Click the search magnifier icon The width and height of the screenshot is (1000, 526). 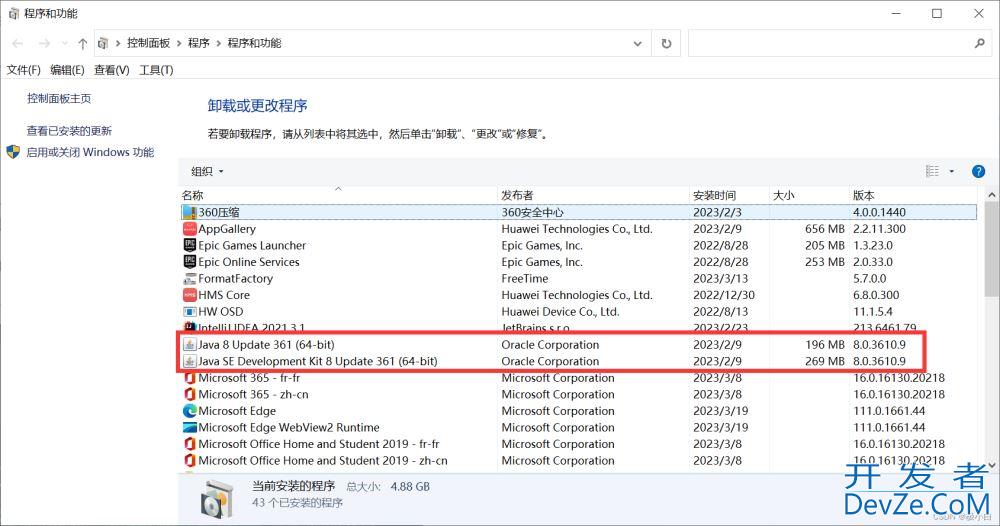980,43
